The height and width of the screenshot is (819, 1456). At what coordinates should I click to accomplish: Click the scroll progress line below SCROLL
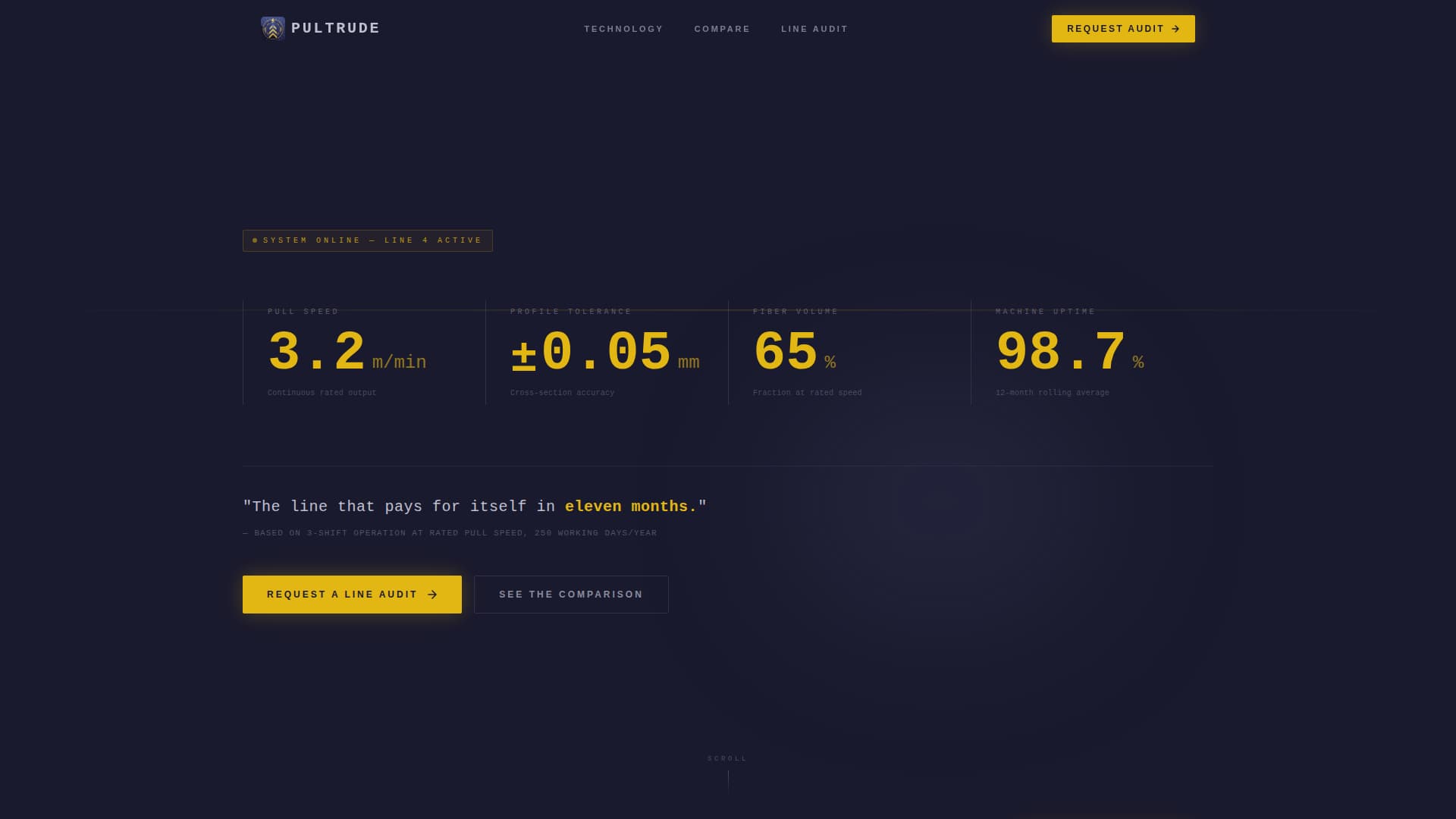point(728,781)
